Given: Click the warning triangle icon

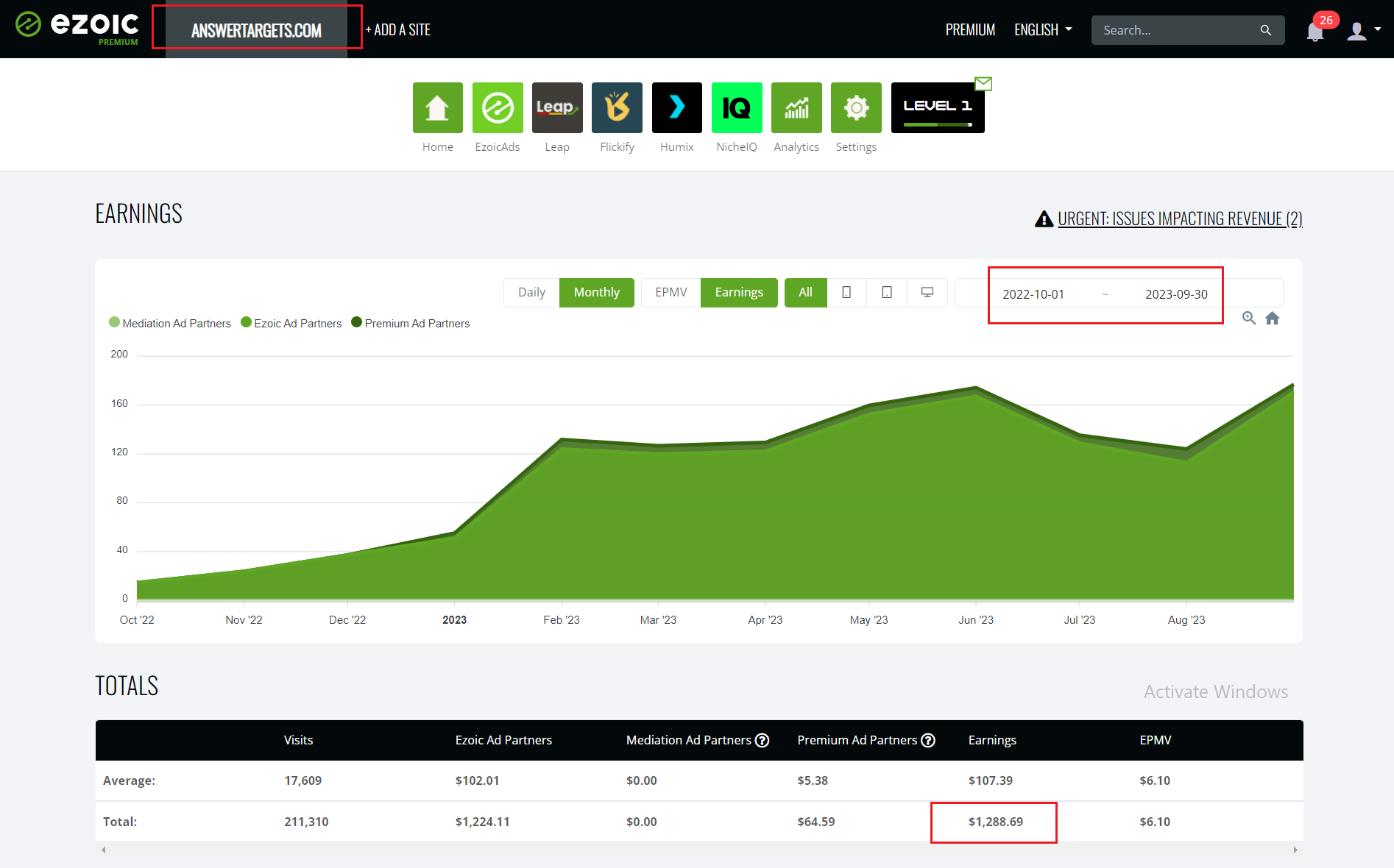Looking at the screenshot, I should point(1044,218).
